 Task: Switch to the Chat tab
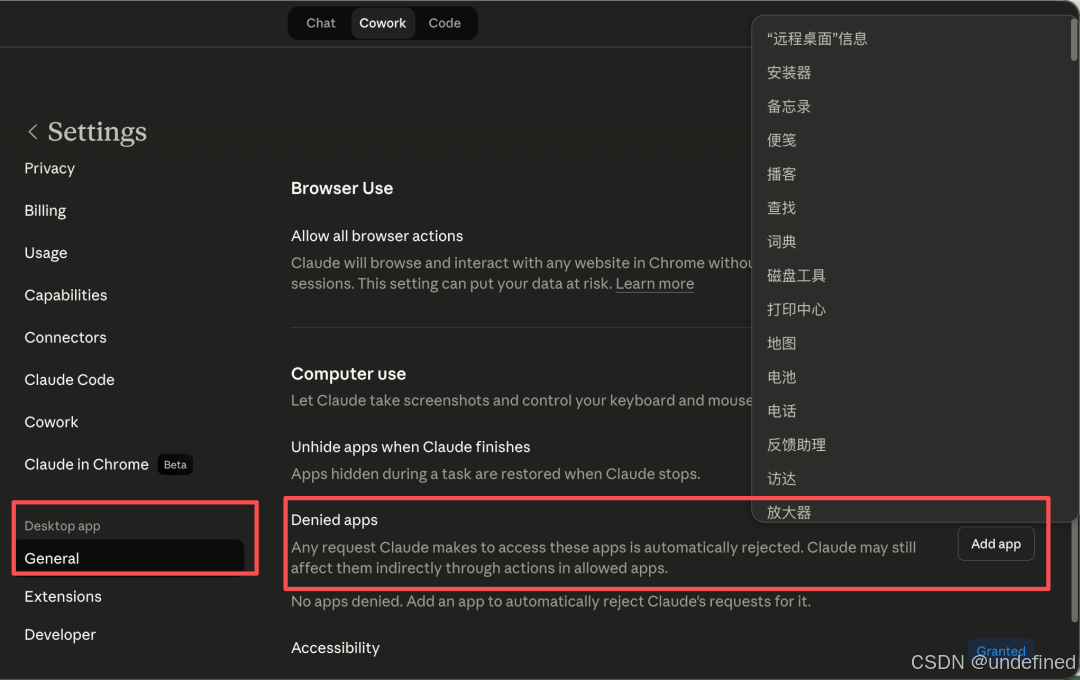click(x=320, y=23)
